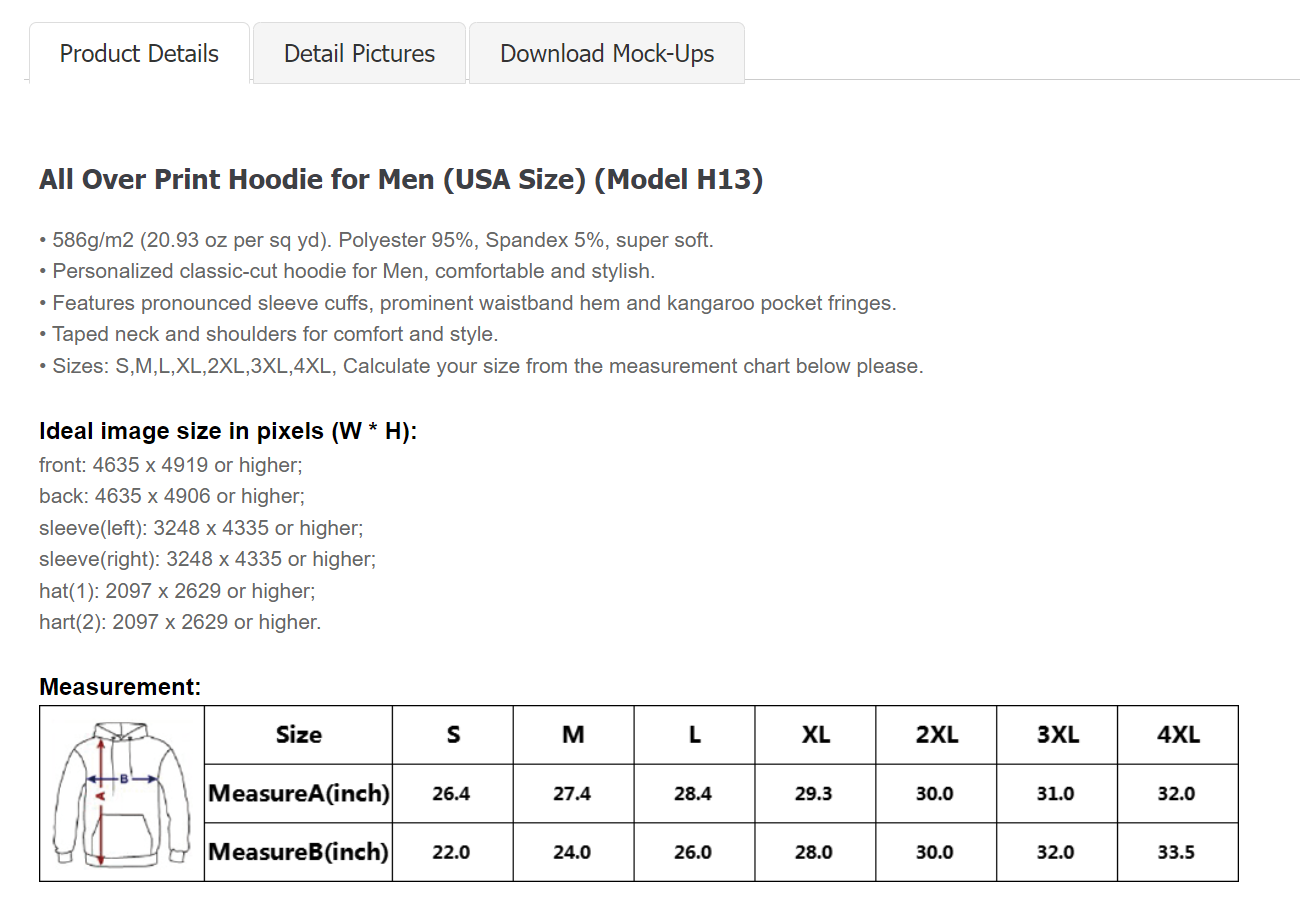Viewport: 1300px width, 897px height.
Task: Select the L size column header
Action: (694, 734)
